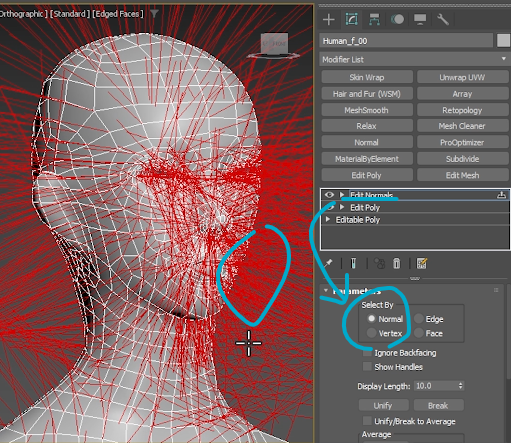Enable Show Handles checkbox

(x=367, y=367)
